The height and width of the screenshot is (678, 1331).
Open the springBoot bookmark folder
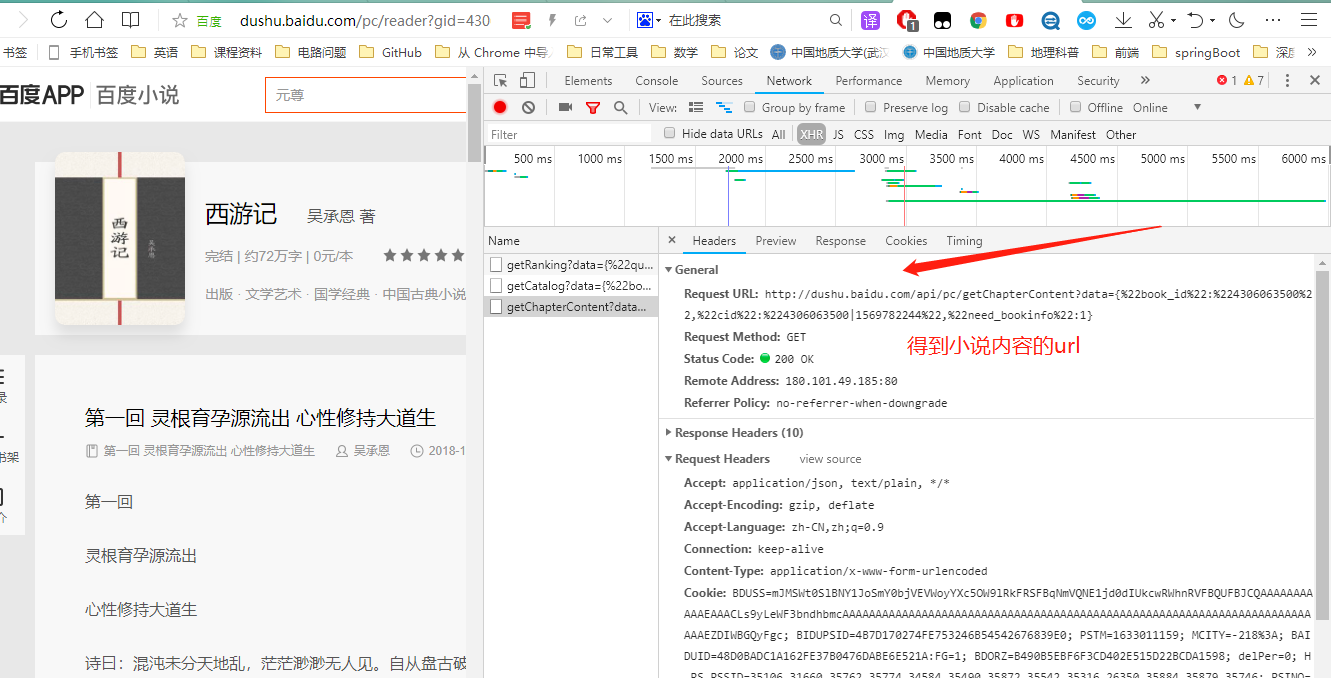(1196, 52)
